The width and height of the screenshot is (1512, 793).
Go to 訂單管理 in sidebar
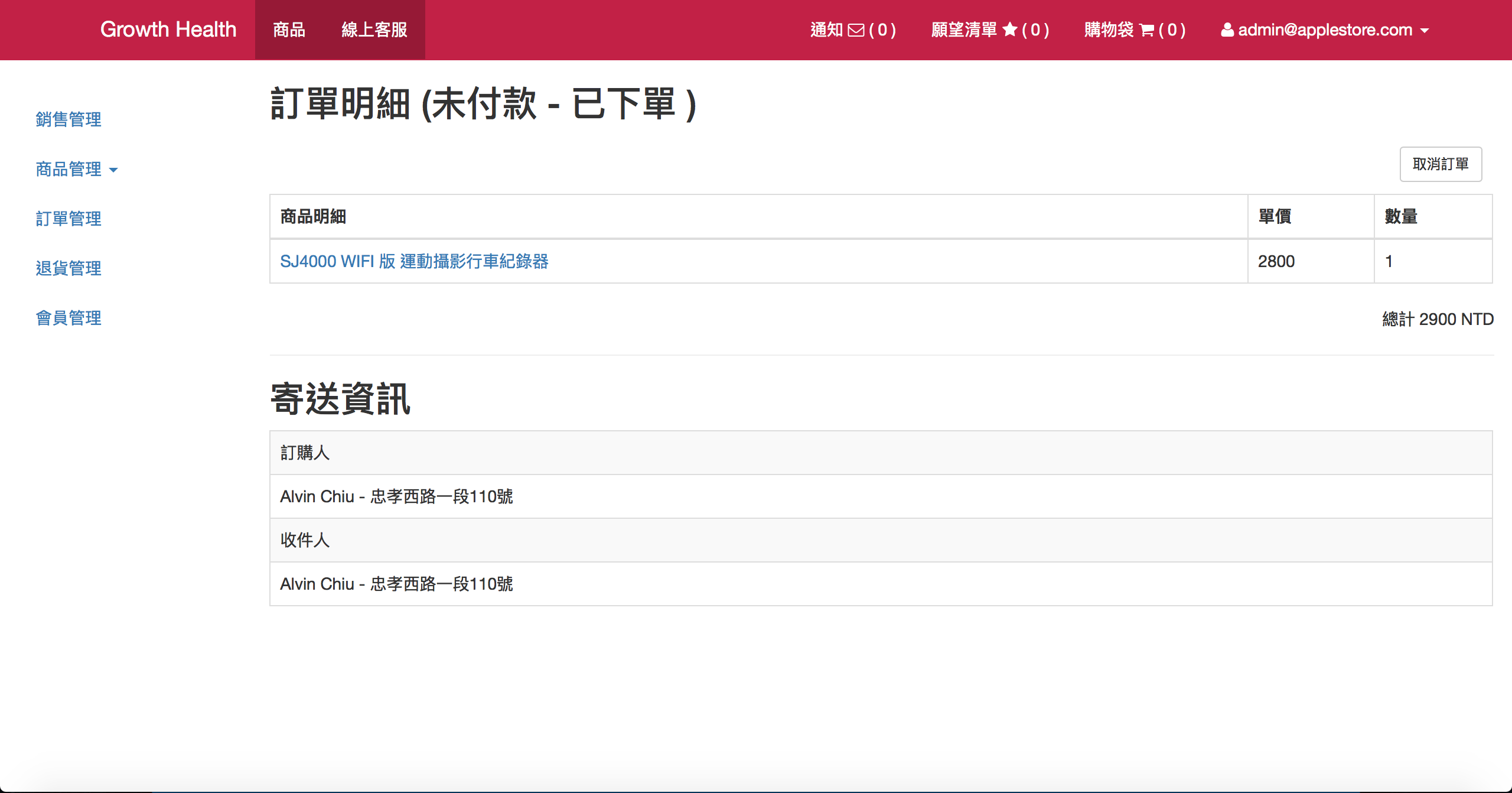coord(69,219)
